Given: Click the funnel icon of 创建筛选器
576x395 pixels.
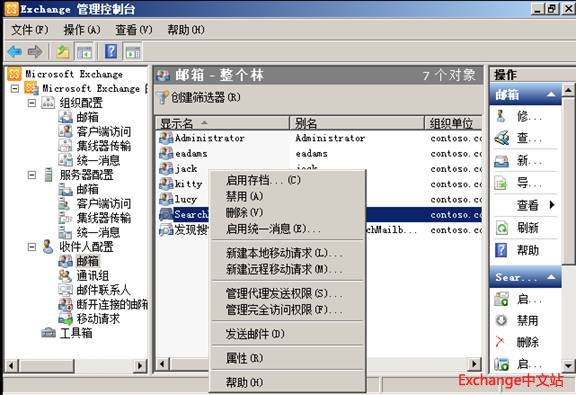Looking at the screenshot, I should pos(162,98).
